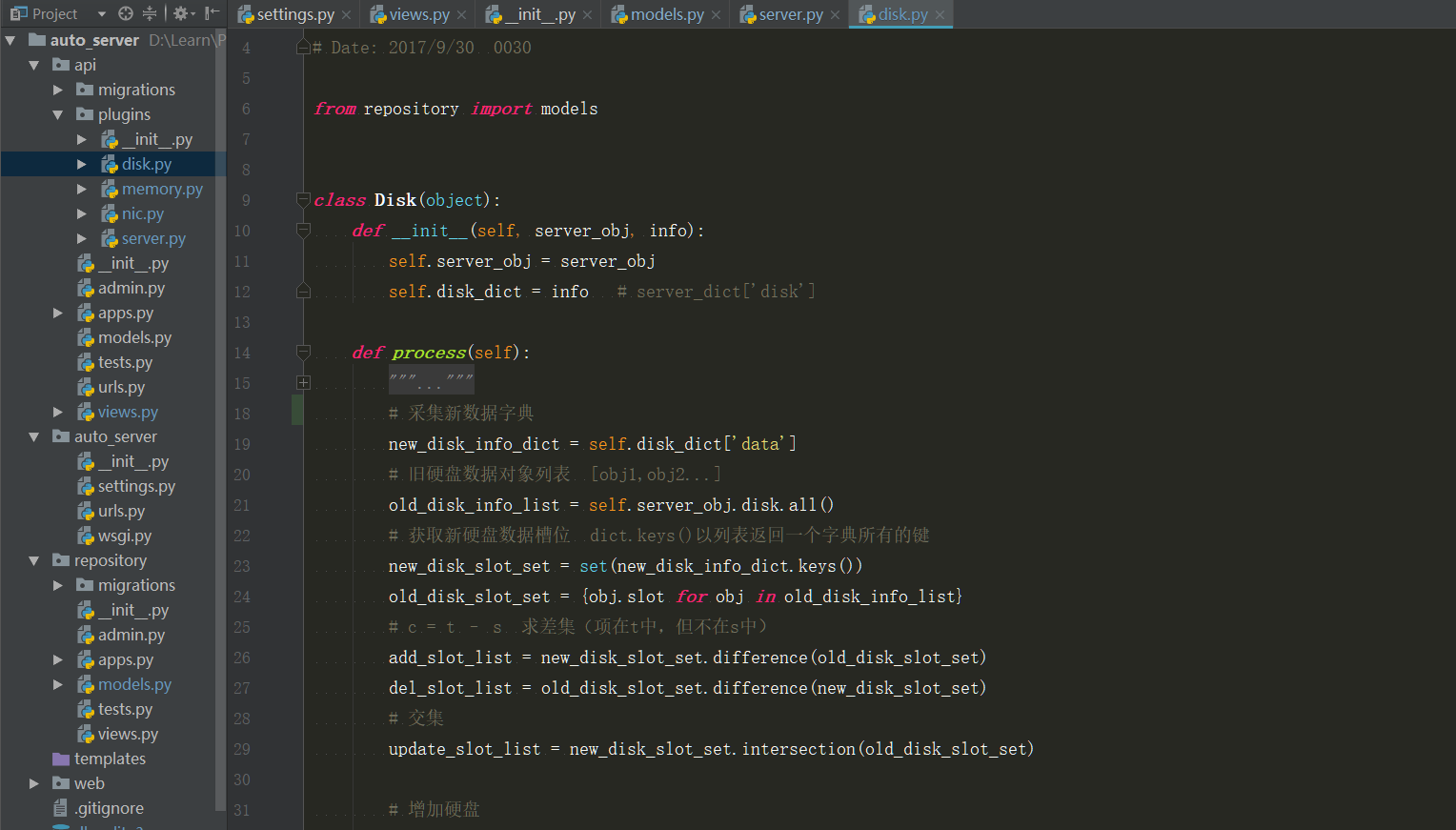Close the settings.py tab
Screen dimensions: 1456x830
(346, 15)
